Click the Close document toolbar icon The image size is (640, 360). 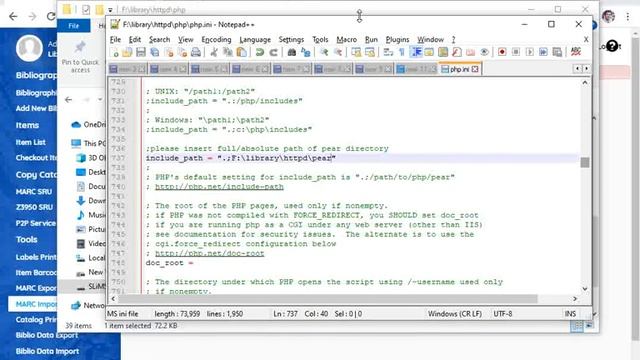(x=169, y=52)
